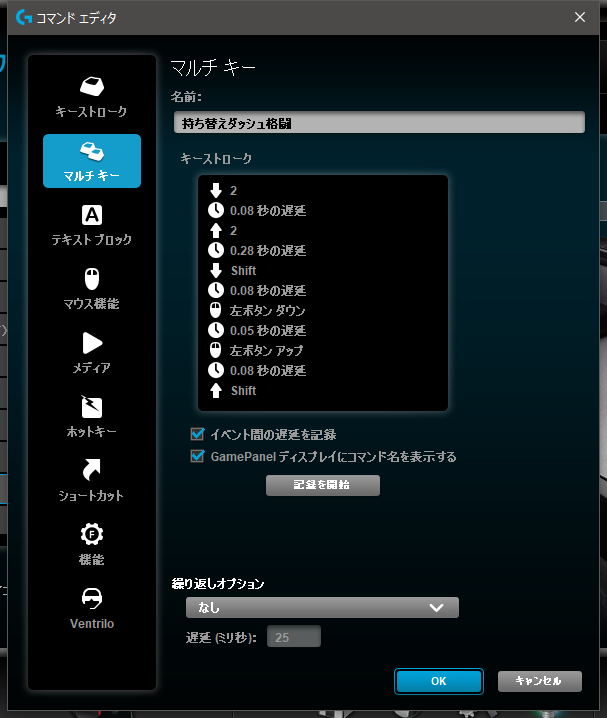Click the 遅延 (ミリ秒) delay value field
The image size is (607, 718).
point(293,637)
